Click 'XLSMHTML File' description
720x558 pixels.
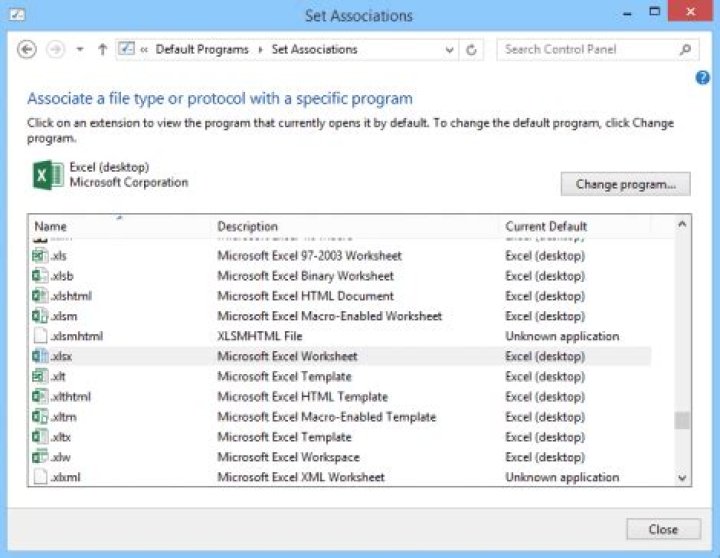[x=259, y=337]
